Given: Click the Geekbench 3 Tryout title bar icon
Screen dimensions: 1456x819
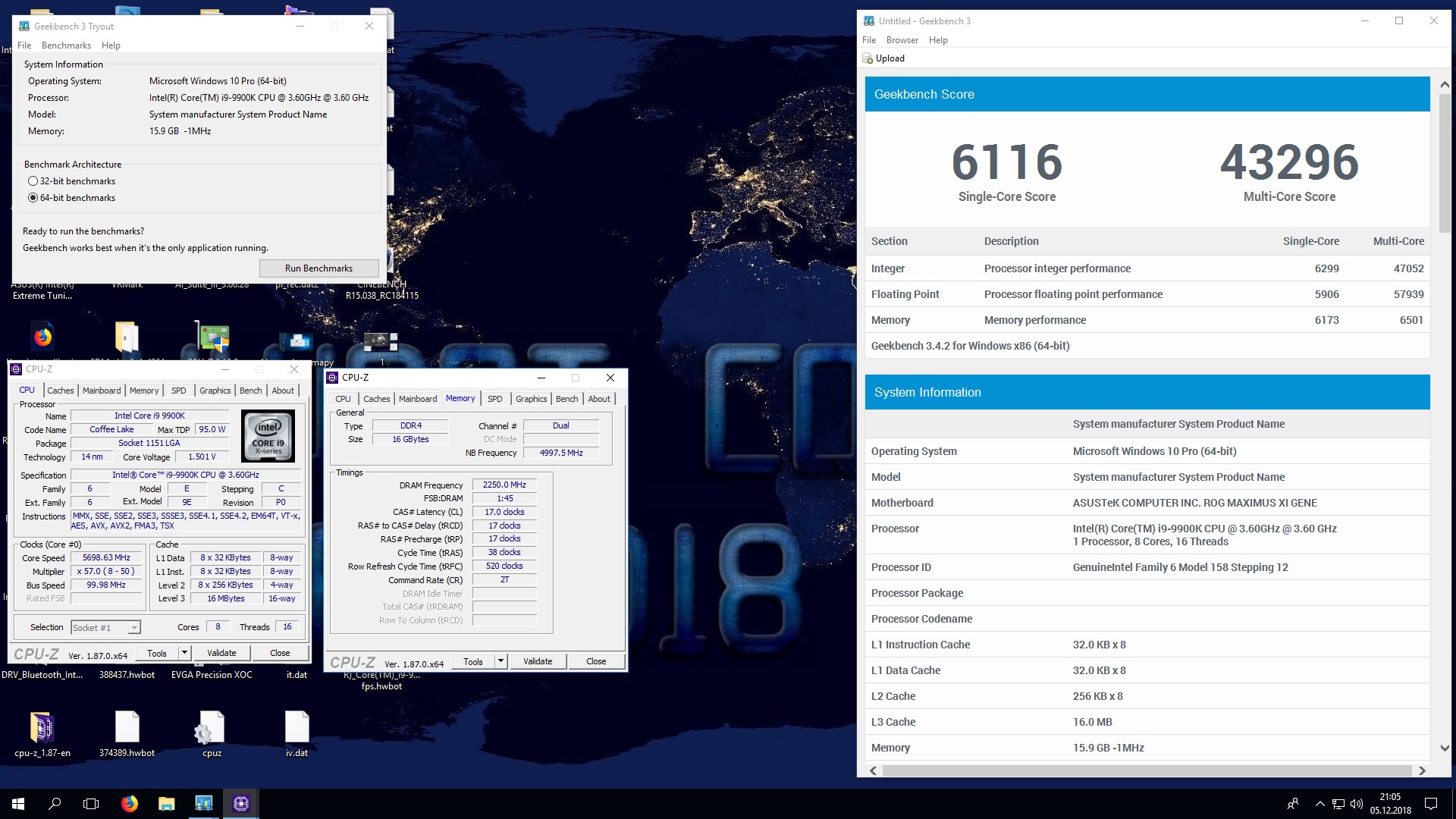Looking at the screenshot, I should pos(24,26).
